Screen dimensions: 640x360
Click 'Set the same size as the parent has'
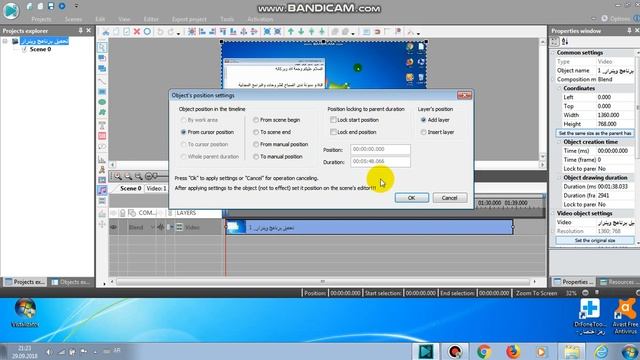click(595, 133)
